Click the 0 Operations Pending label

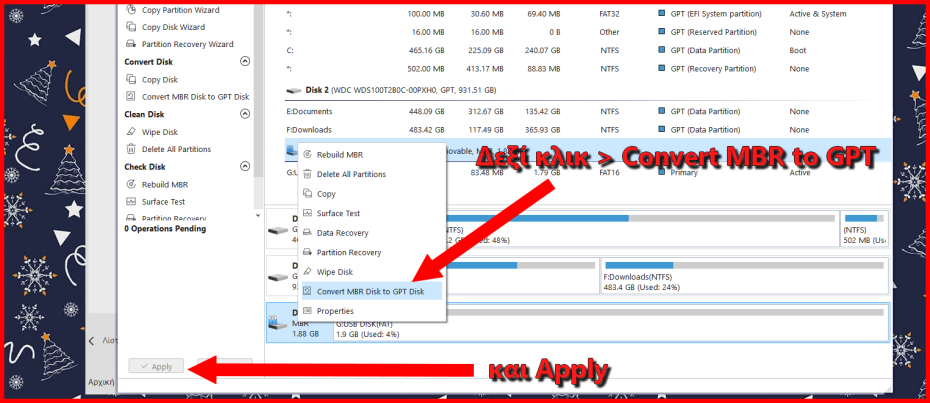(165, 229)
